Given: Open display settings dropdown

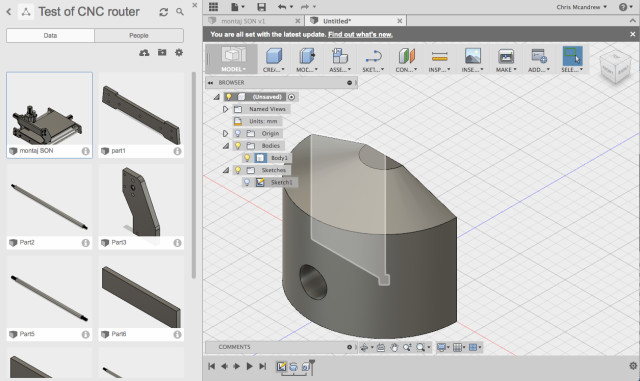Looking at the screenshot, I should pyautogui.click(x=443, y=348).
